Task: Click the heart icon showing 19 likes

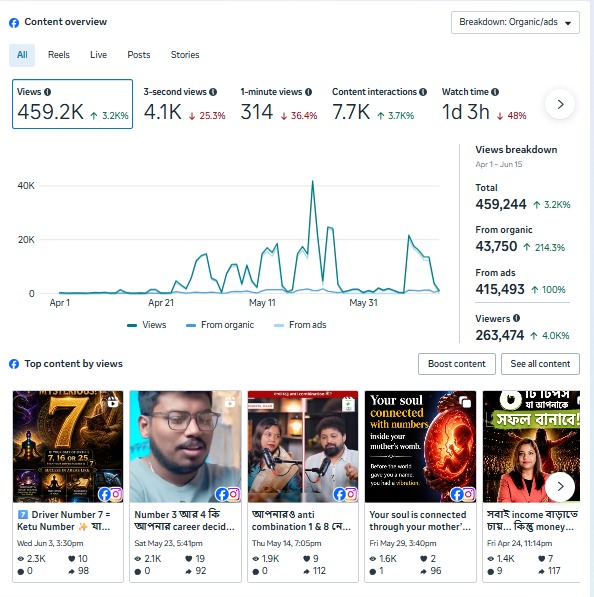Action: [x=188, y=559]
